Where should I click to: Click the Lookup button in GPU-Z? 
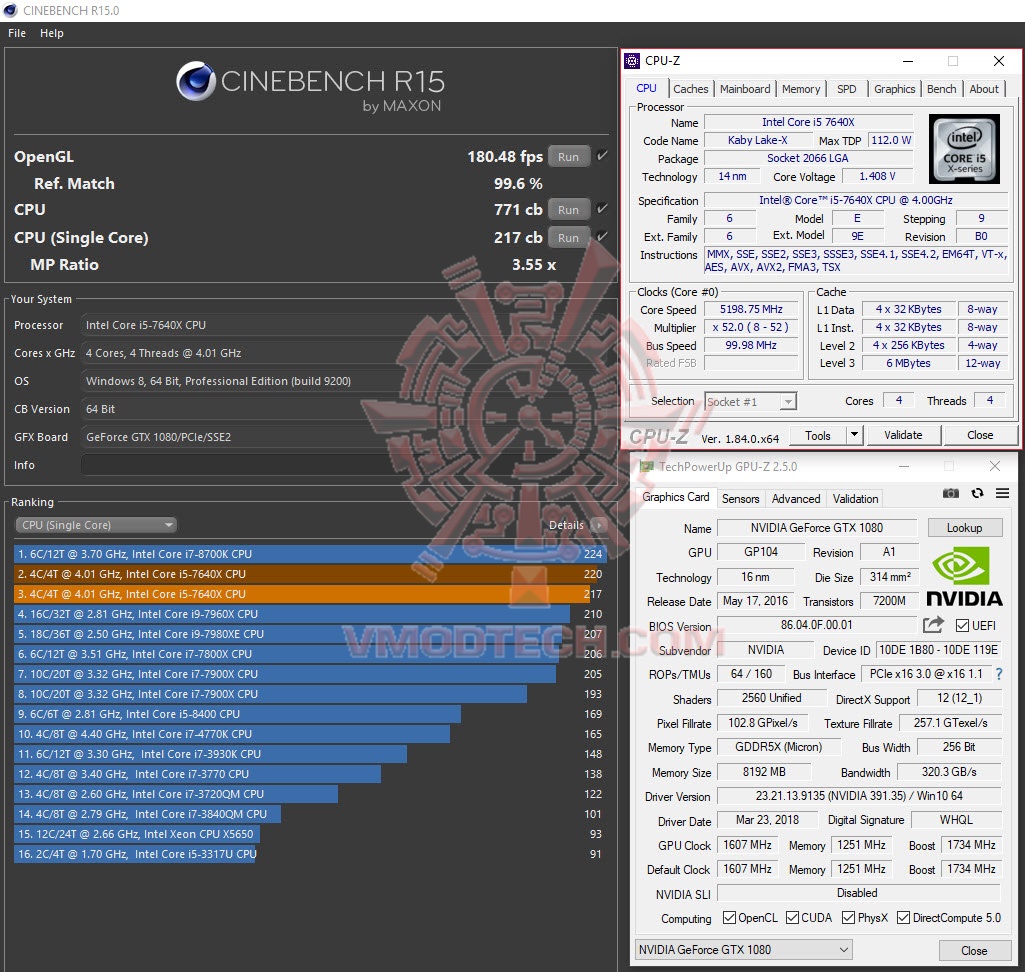pyautogui.click(x=964, y=528)
